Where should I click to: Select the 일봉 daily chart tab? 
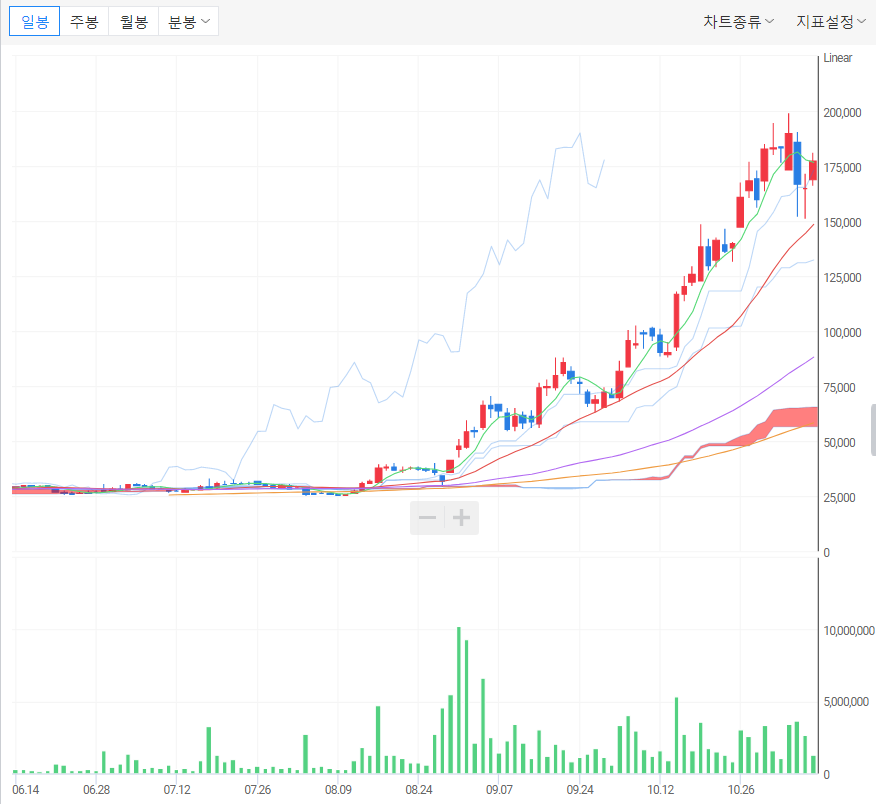(35, 22)
